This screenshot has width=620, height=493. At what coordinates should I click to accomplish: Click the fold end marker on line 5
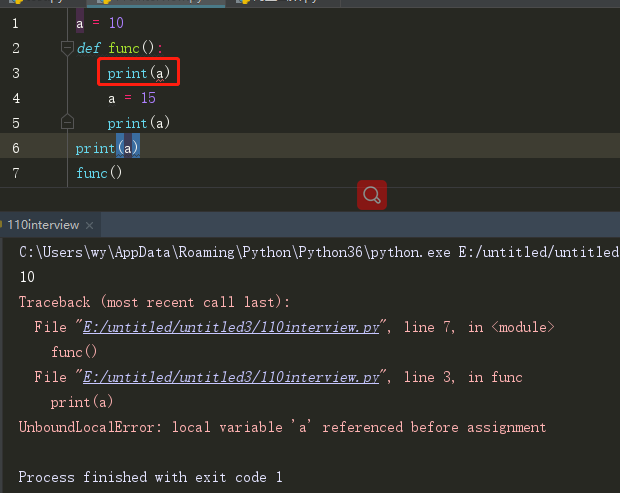(67, 122)
